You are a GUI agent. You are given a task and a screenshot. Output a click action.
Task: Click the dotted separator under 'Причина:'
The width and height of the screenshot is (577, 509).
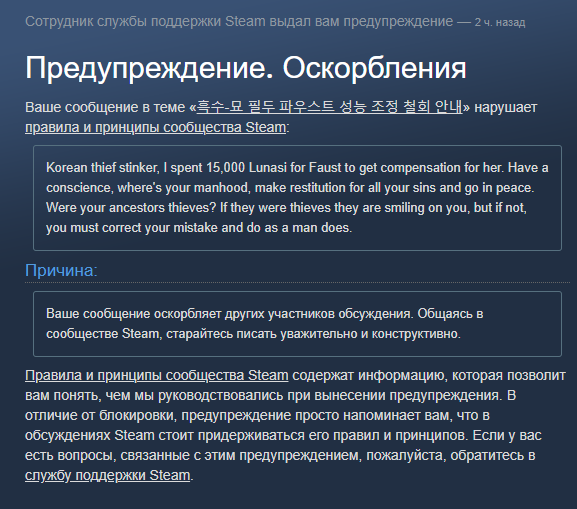point(297,282)
